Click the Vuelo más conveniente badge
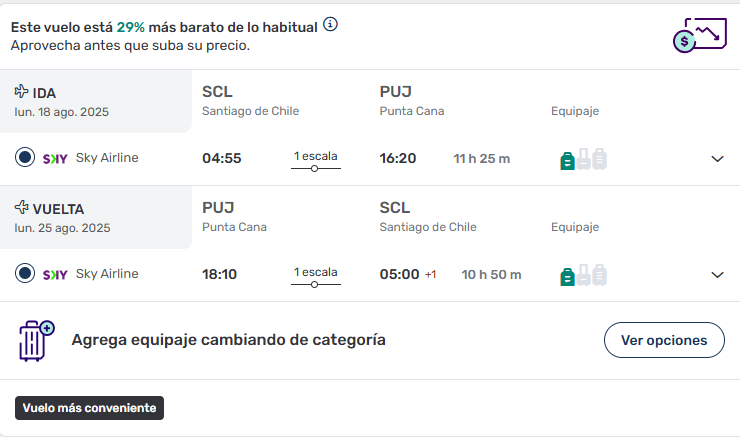This screenshot has height=437, width=740. point(89,408)
